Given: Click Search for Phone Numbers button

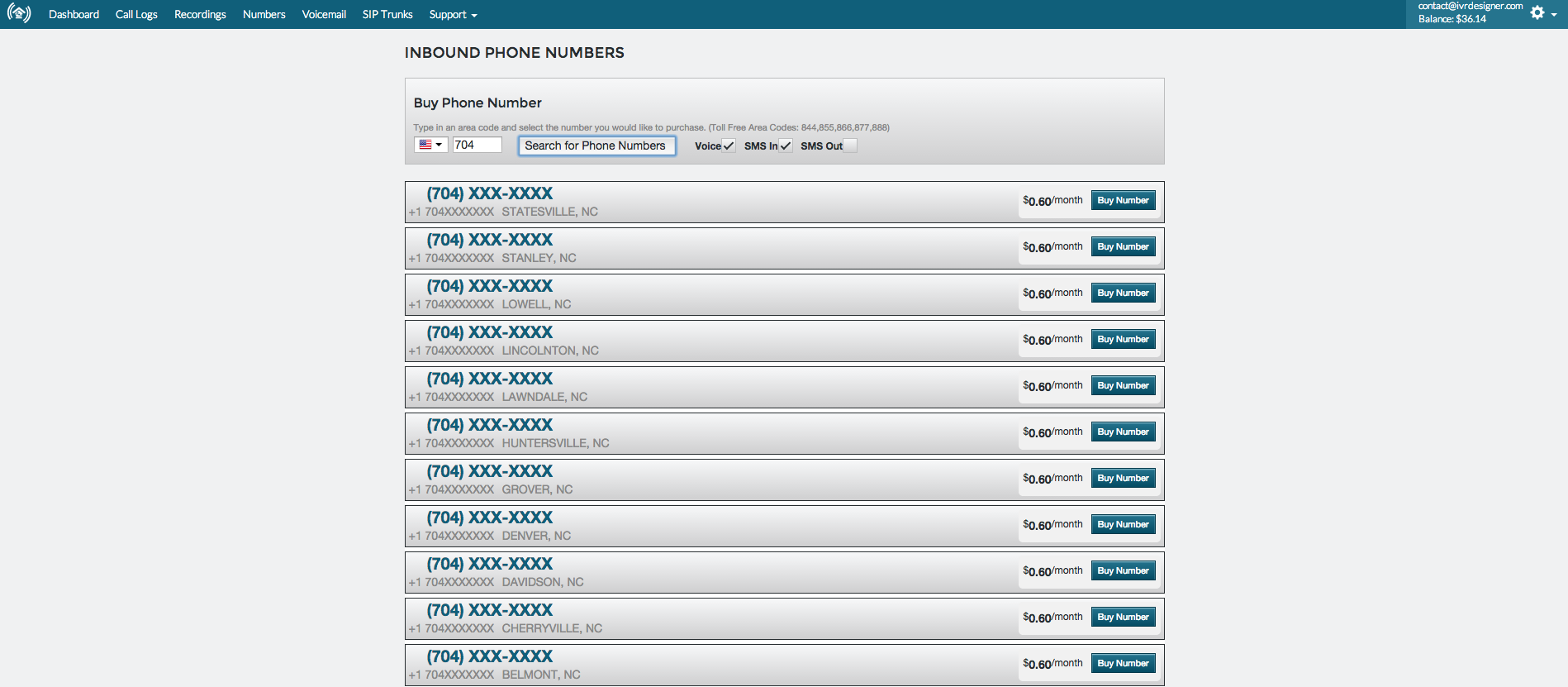Looking at the screenshot, I should [x=596, y=146].
